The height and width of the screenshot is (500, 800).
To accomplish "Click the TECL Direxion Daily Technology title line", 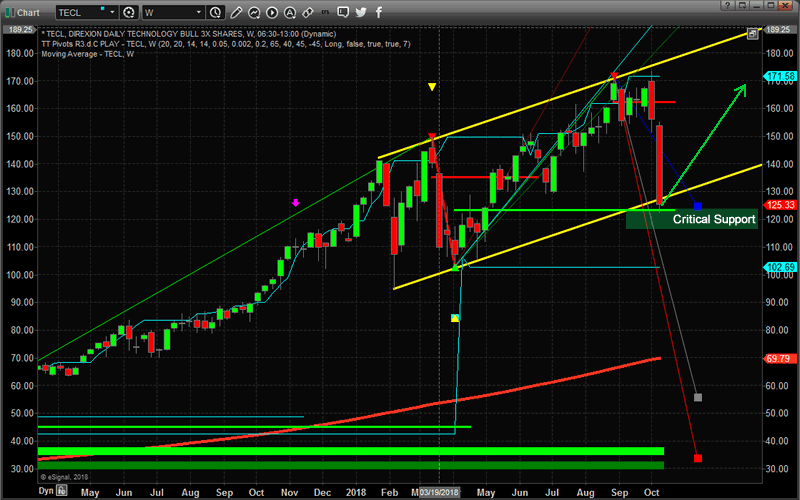I will [188, 34].
